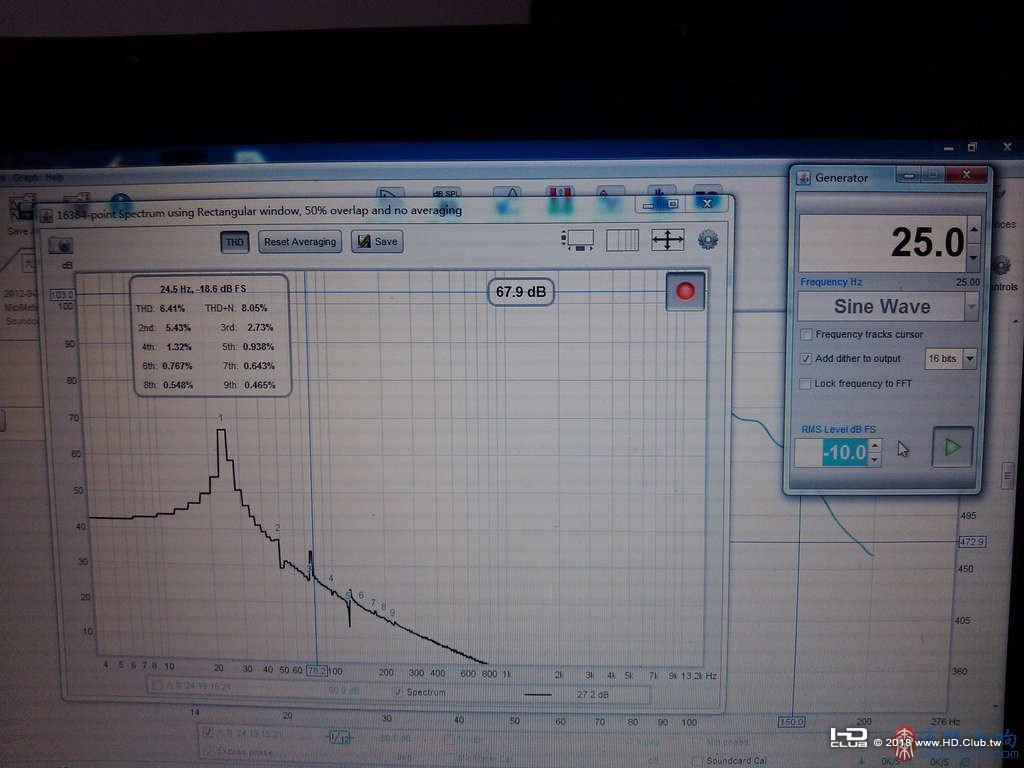Play the generator signal

click(952, 447)
